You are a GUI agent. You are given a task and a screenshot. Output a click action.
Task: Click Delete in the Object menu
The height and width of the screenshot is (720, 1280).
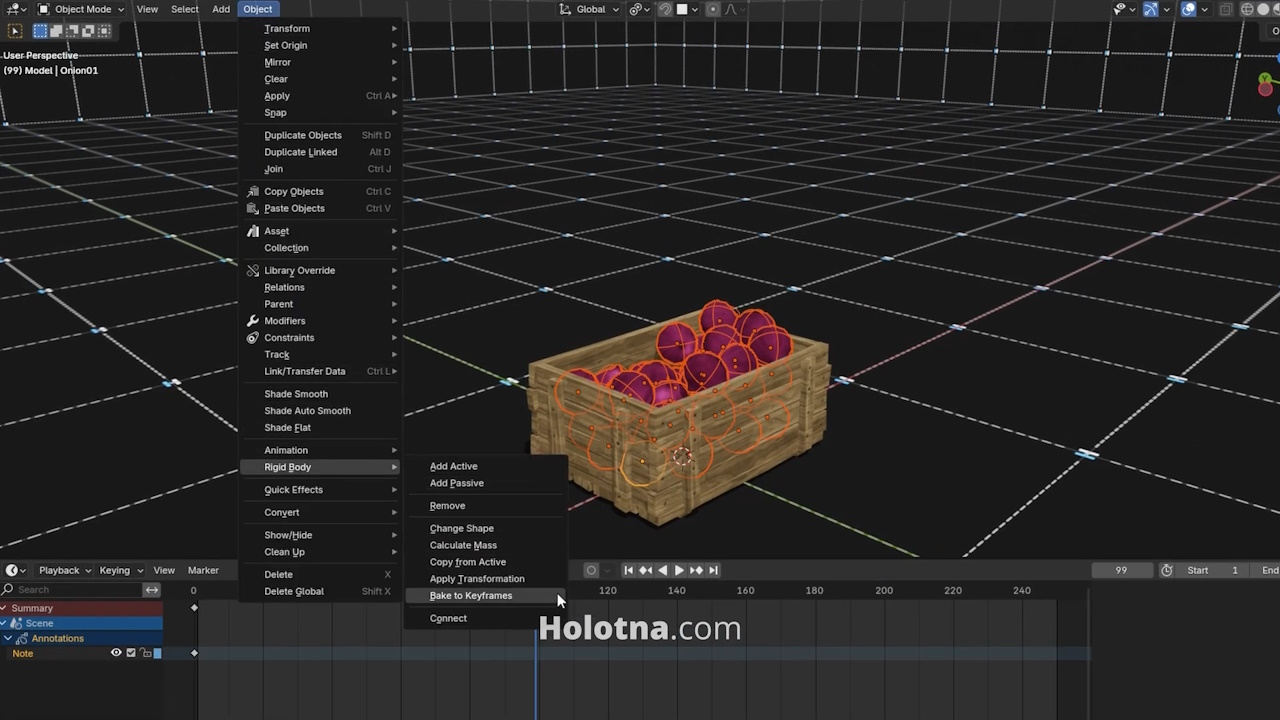tap(321, 575)
